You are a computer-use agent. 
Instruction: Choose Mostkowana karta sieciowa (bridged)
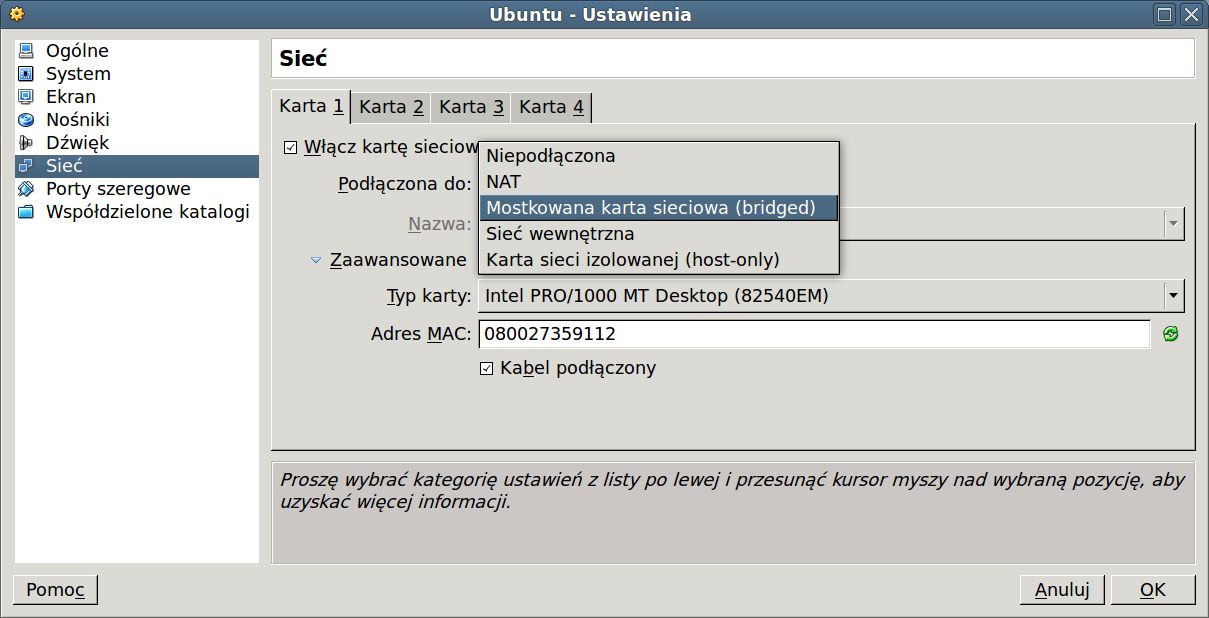click(x=659, y=208)
